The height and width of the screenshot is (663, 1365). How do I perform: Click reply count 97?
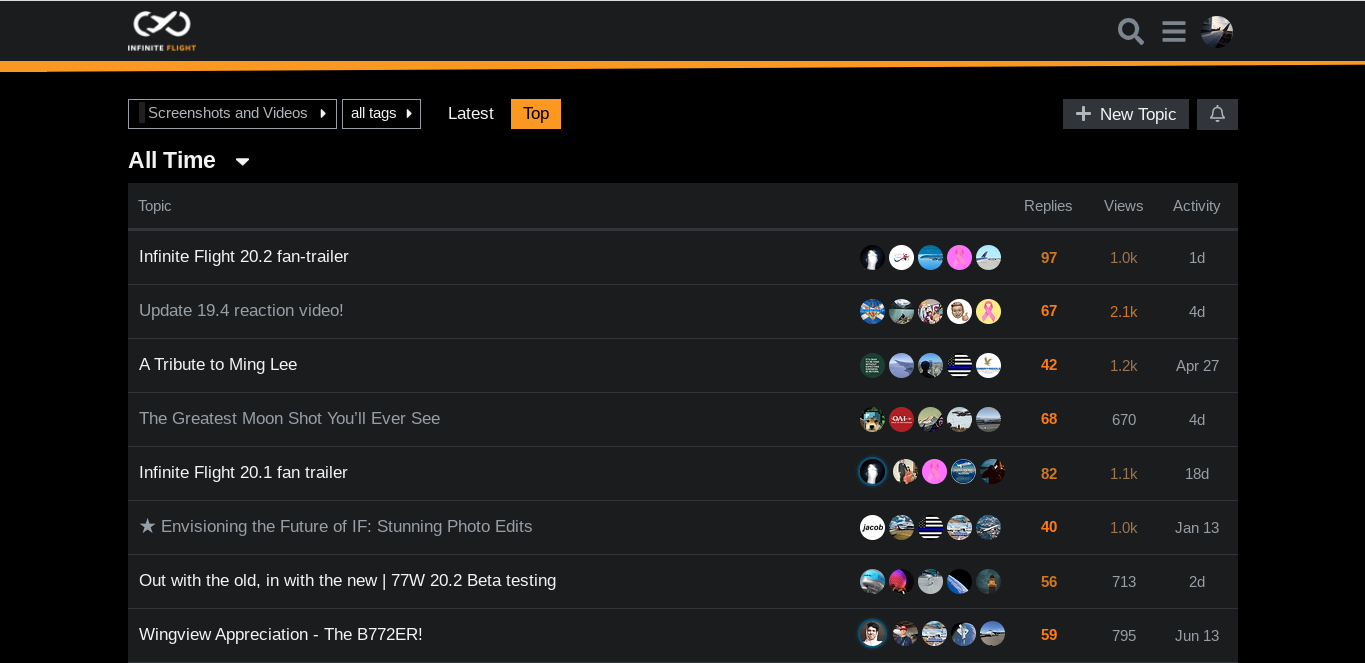pyautogui.click(x=1049, y=258)
